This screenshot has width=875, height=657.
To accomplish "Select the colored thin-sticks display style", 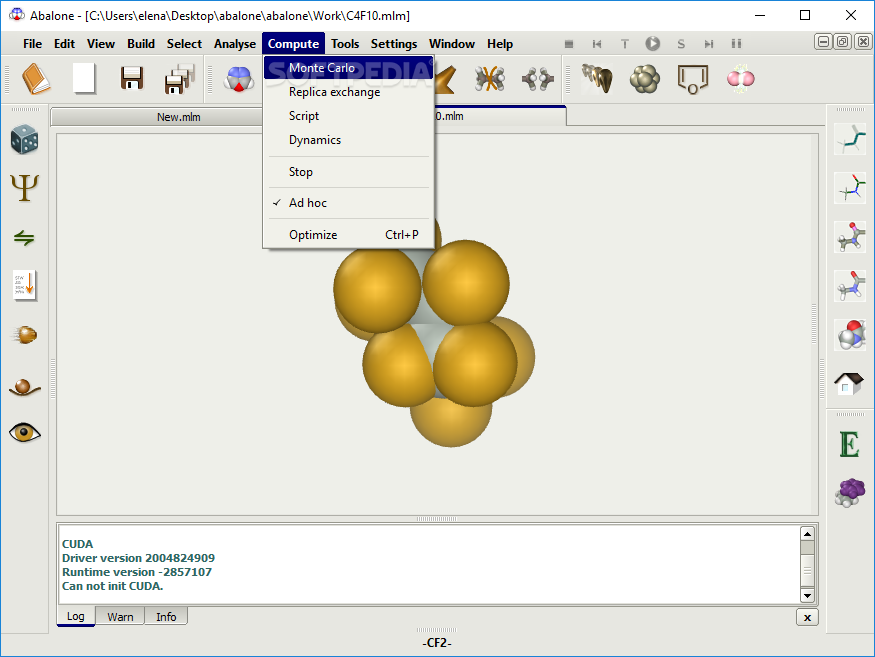I will point(850,188).
